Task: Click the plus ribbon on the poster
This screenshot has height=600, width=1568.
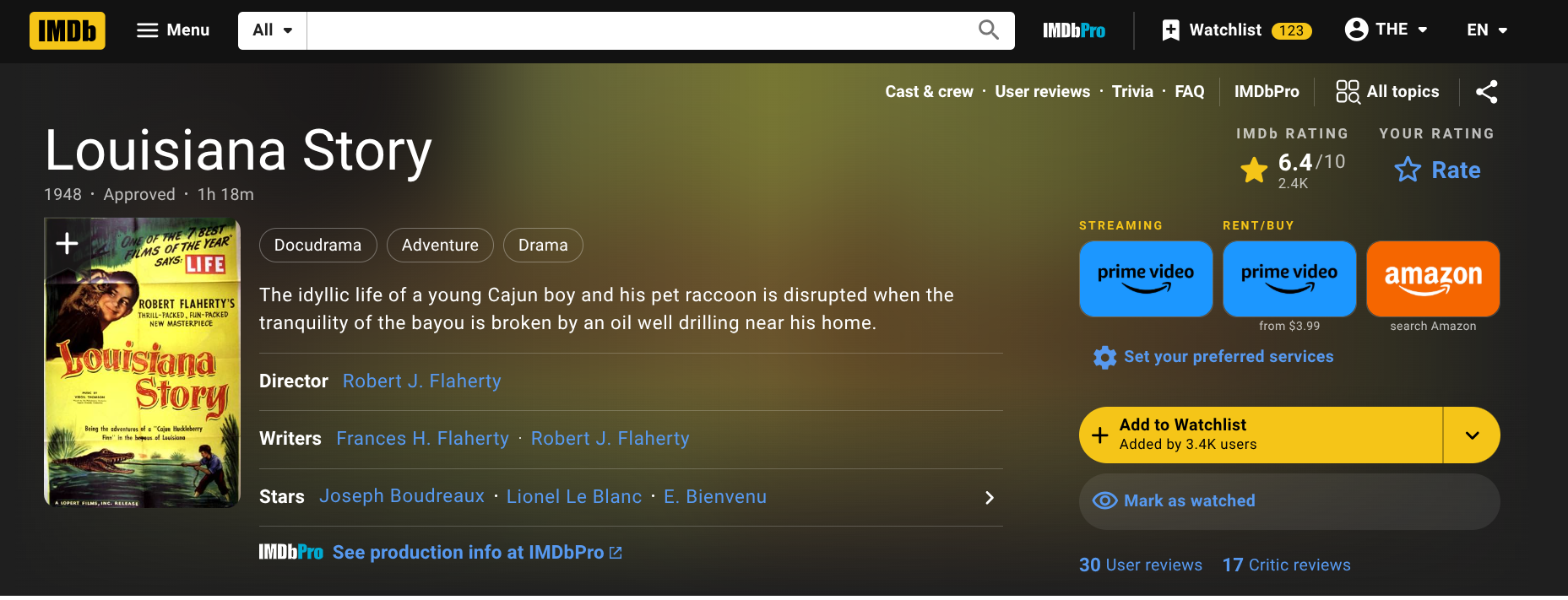Action: [x=67, y=245]
